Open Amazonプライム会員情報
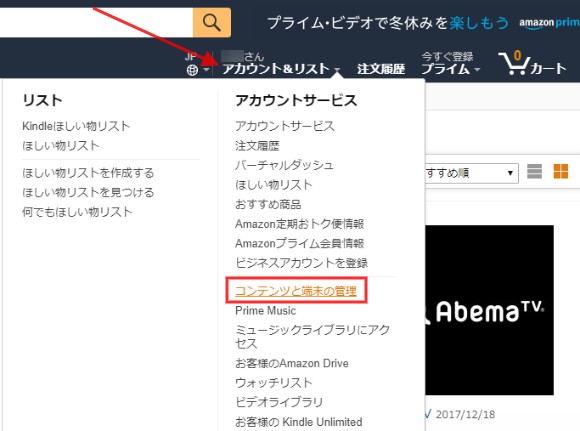Image resolution: width=580 pixels, height=431 pixels. 300,243
